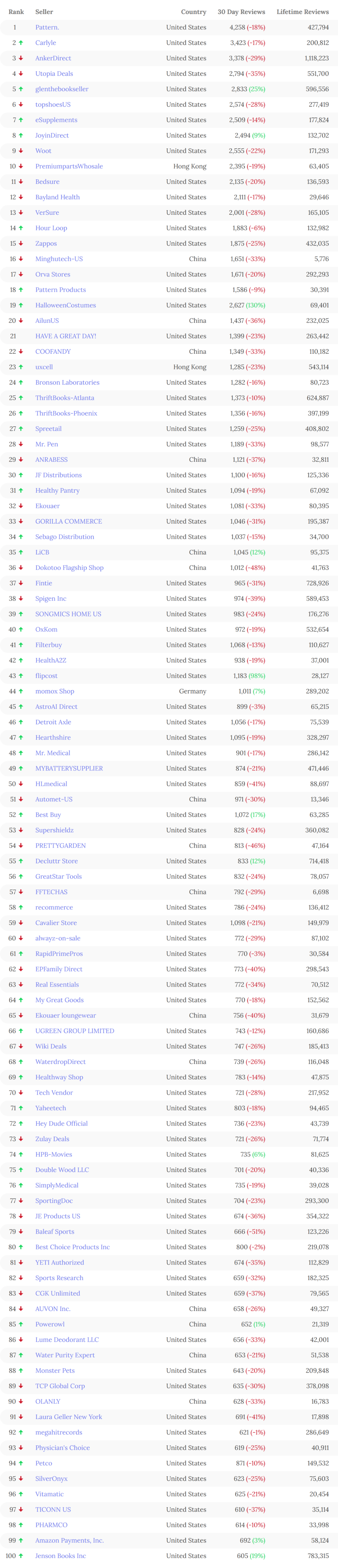Click up arrow beside Decluttr Store rank
This screenshot has height=1568, width=338.
point(21,861)
